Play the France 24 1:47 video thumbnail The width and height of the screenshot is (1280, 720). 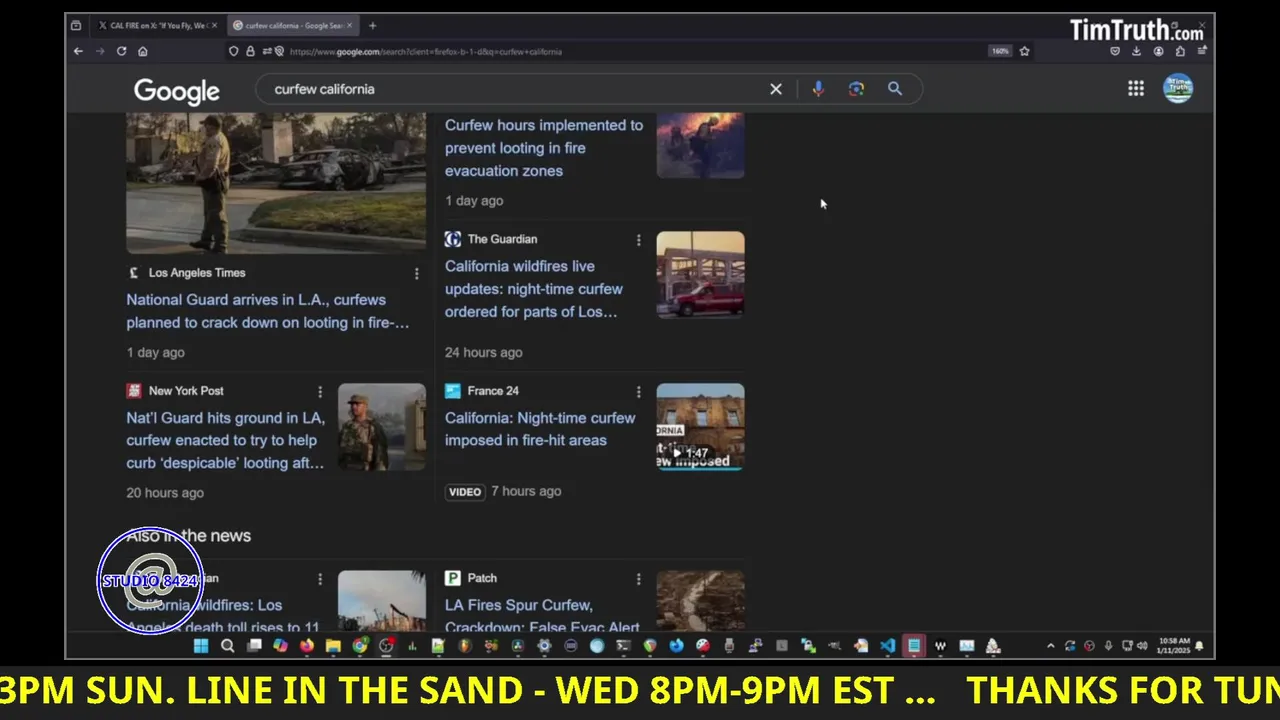tap(700, 427)
